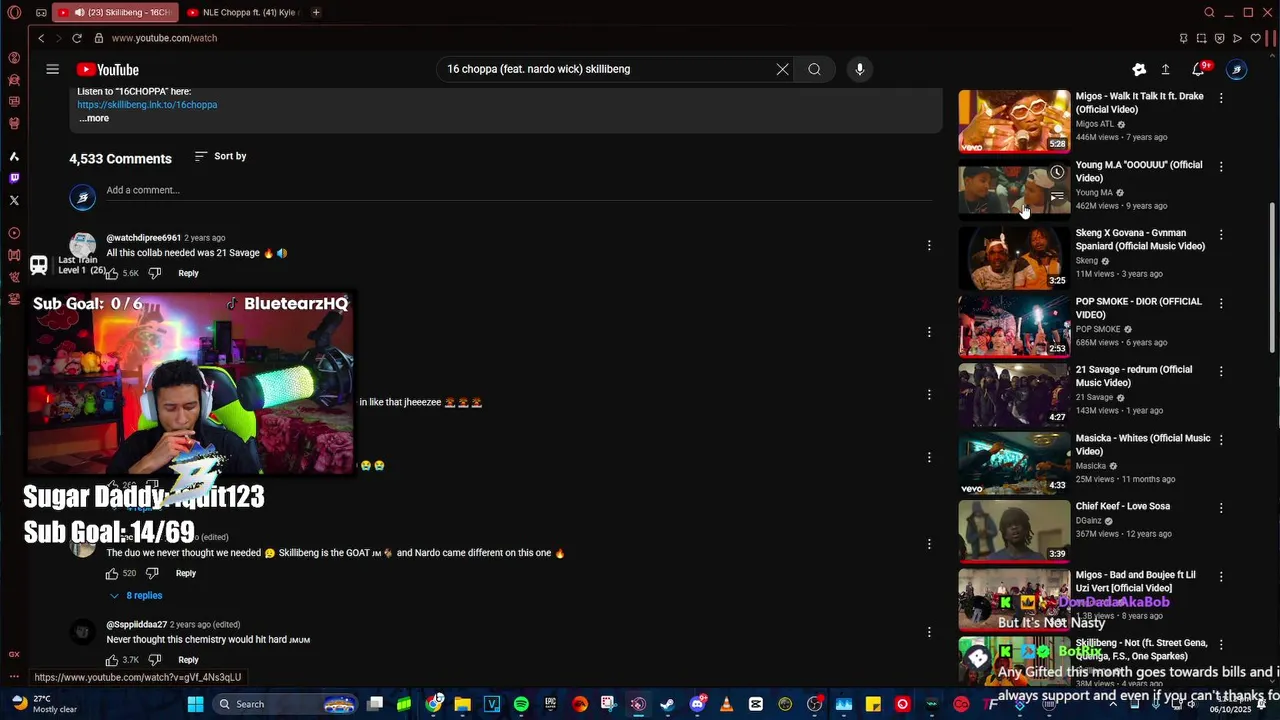1280x720 pixels.
Task: Open Aria AI in the Opera sidebar
Action: (x=14, y=156)
